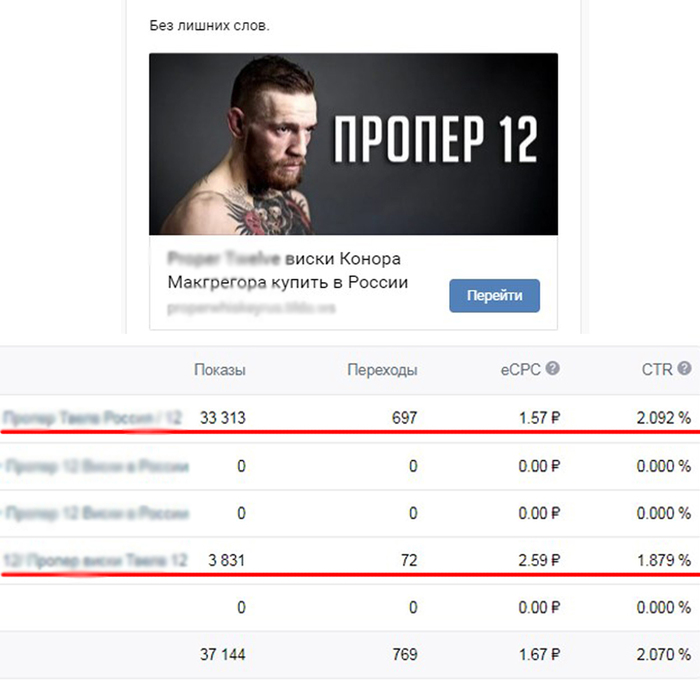Click the blue Перейти button

494,296
